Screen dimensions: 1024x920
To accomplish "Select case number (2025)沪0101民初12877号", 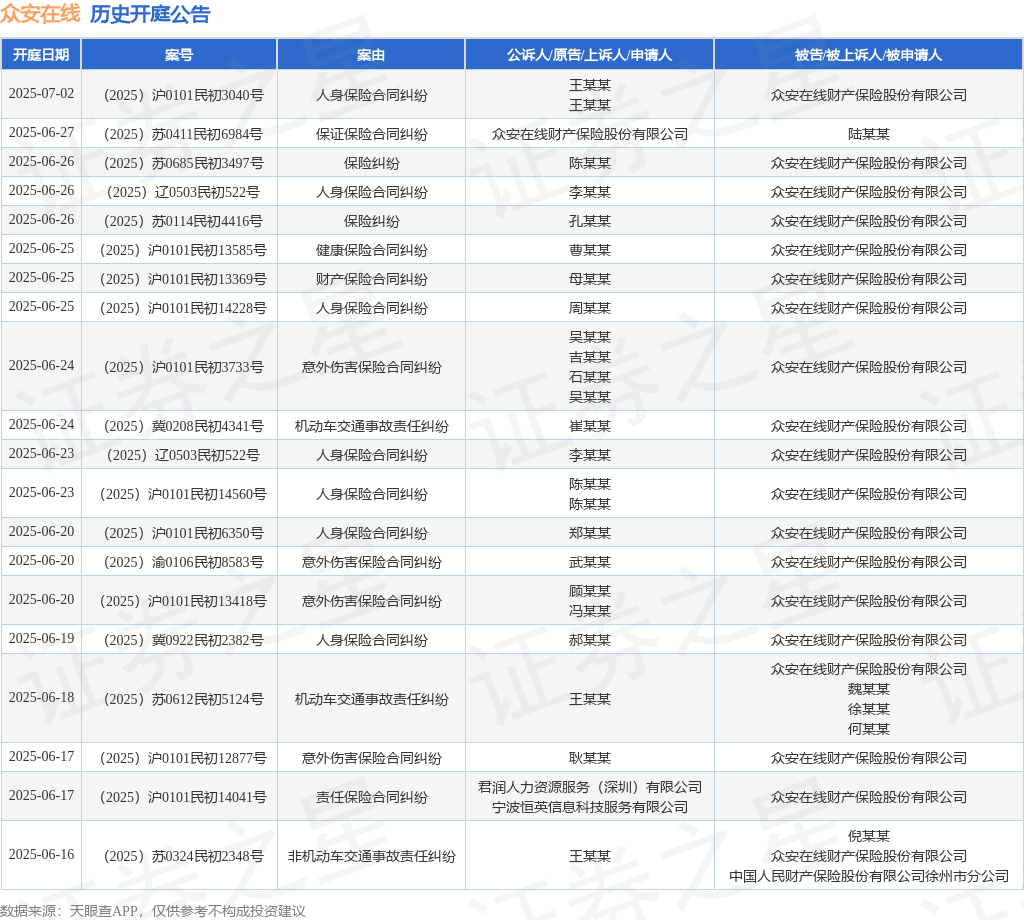I will [x=179, y=758].
